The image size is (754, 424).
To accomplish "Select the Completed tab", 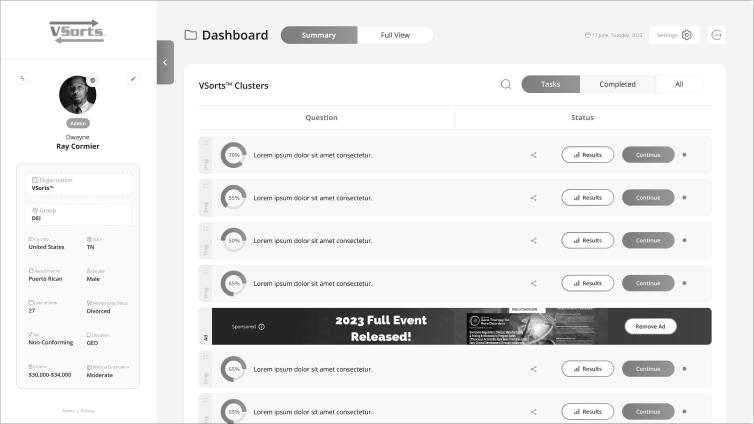I will pos(617,84).
